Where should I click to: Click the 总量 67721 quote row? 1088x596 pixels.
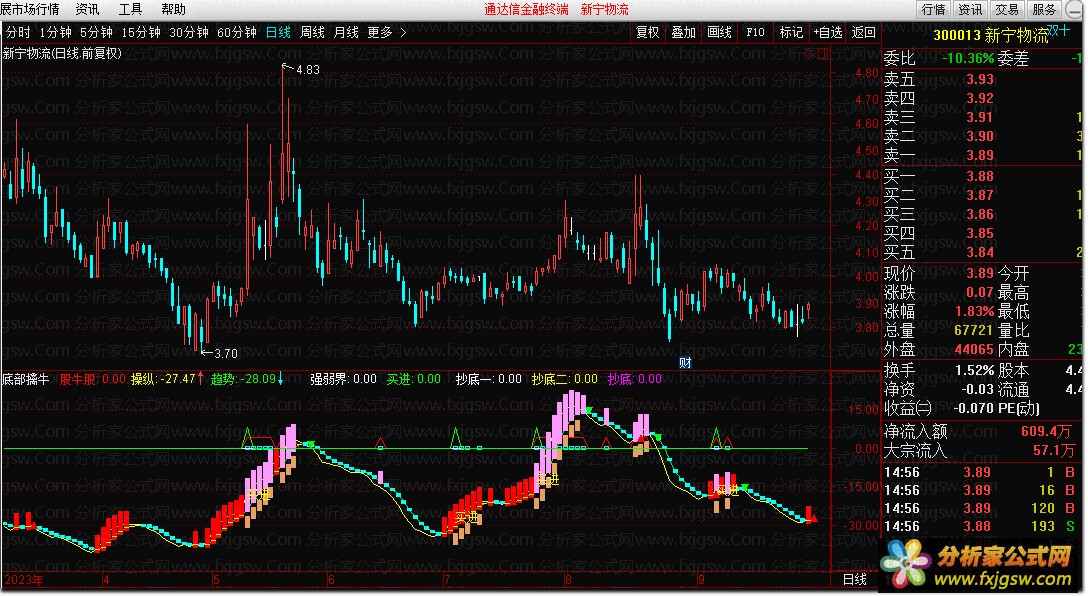point(938,330)
